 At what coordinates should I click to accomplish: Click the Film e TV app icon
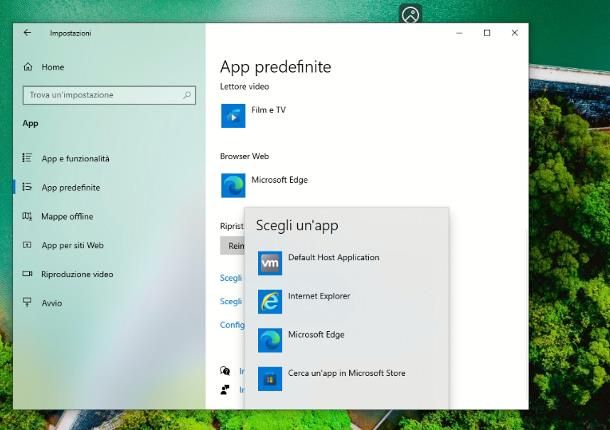pyautogui.click(x=233, y=116)
